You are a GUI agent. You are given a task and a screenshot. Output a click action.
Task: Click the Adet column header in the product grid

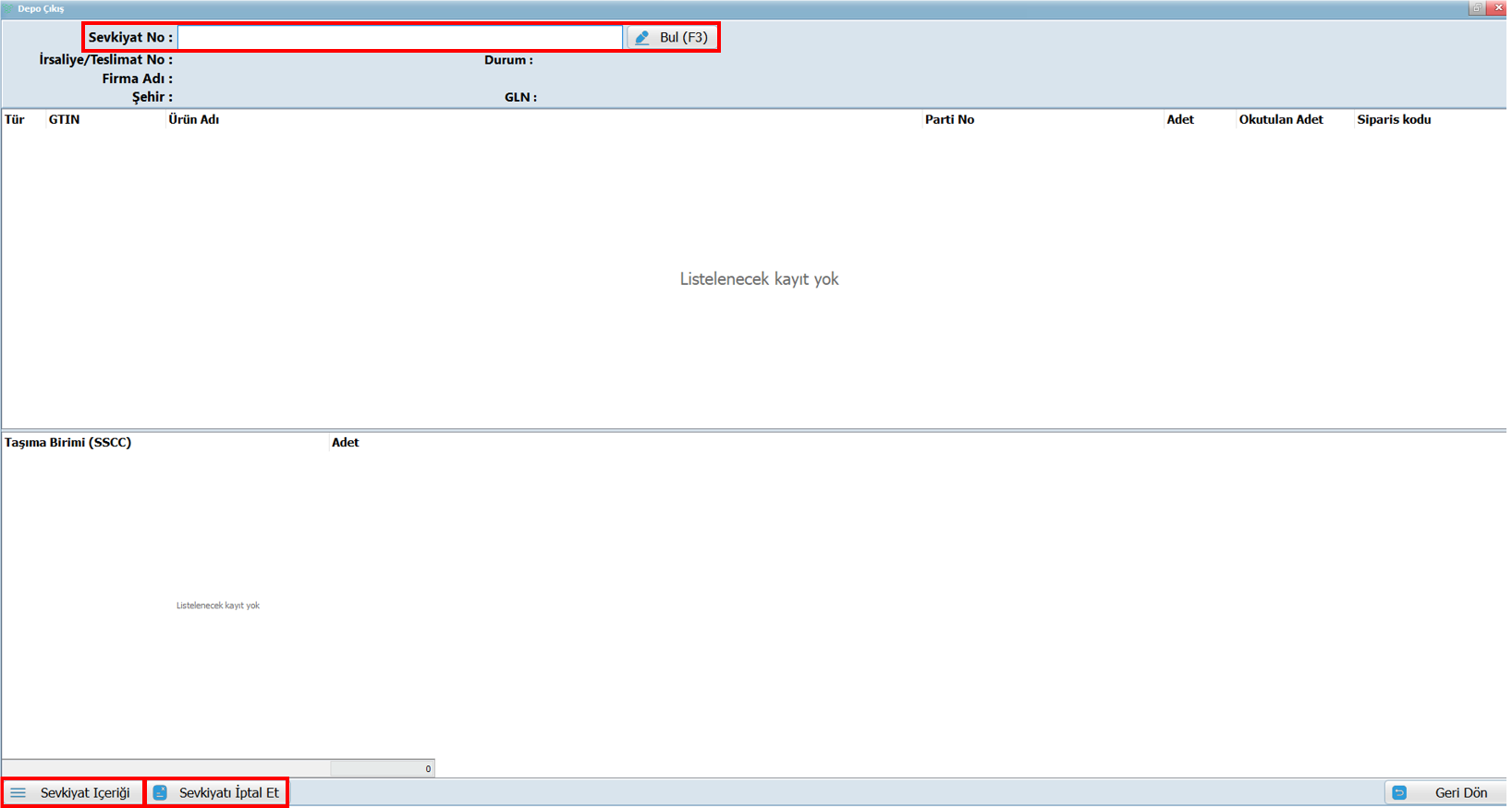1179,119
